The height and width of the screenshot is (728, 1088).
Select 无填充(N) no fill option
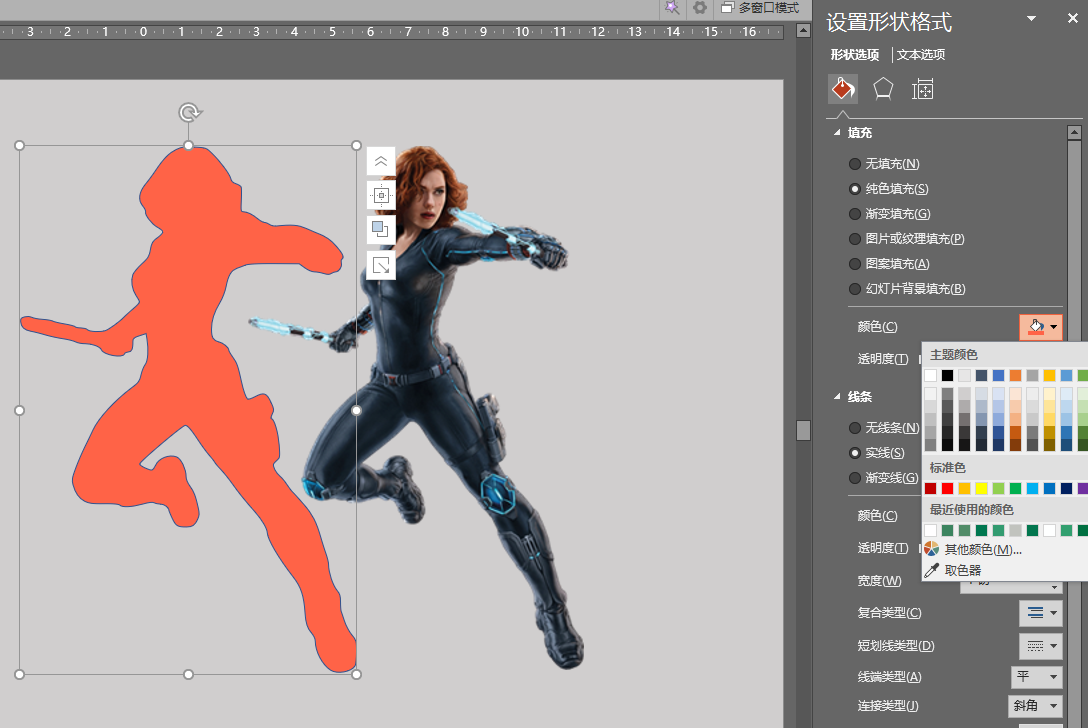pos(884,164)
